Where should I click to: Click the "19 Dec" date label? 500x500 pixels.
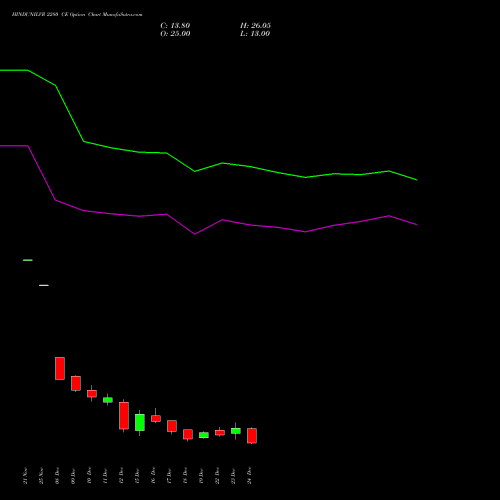pos(201,476)
